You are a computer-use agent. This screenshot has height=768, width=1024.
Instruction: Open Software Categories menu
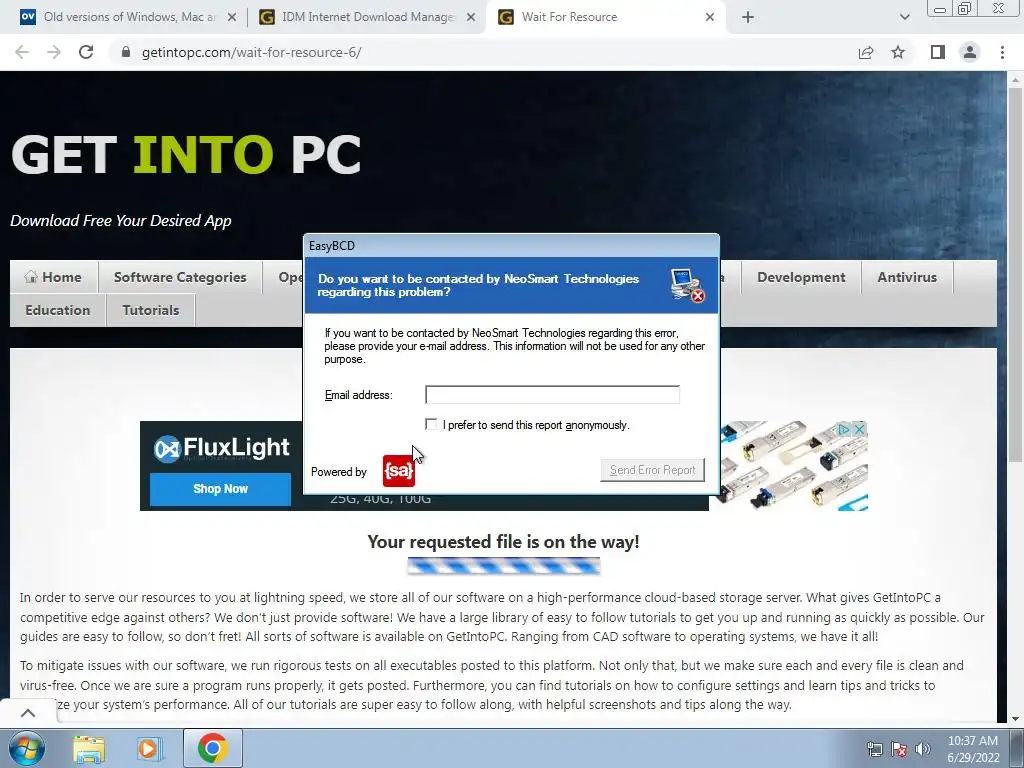pos(180,277)
